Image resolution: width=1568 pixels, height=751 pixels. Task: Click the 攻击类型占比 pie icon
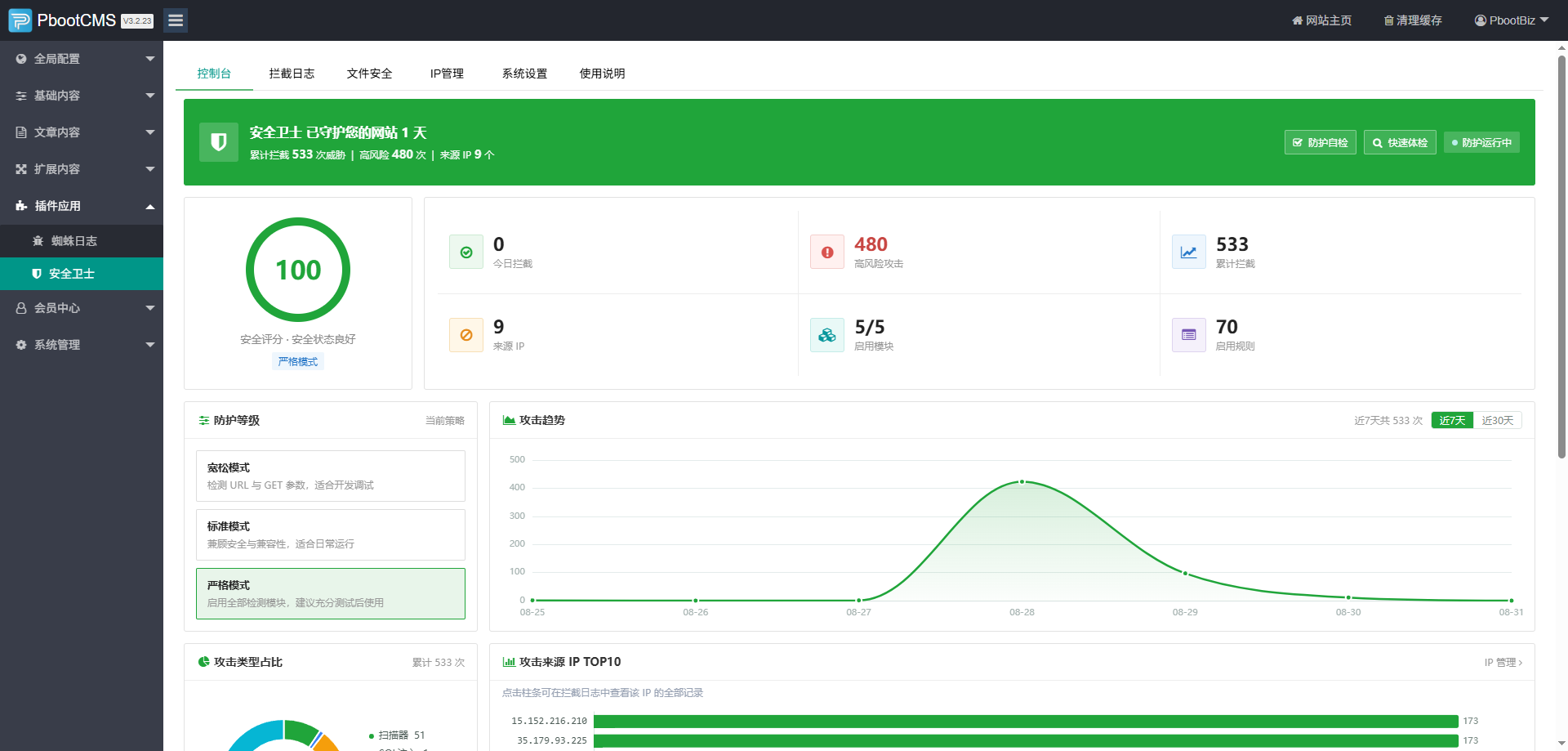point(203,662)
